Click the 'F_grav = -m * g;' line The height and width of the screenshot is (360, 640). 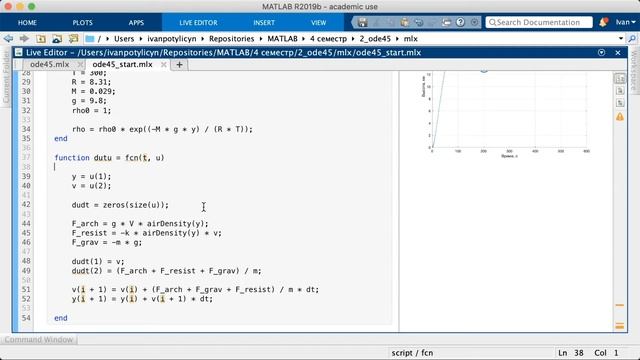(x=107, y=242)
